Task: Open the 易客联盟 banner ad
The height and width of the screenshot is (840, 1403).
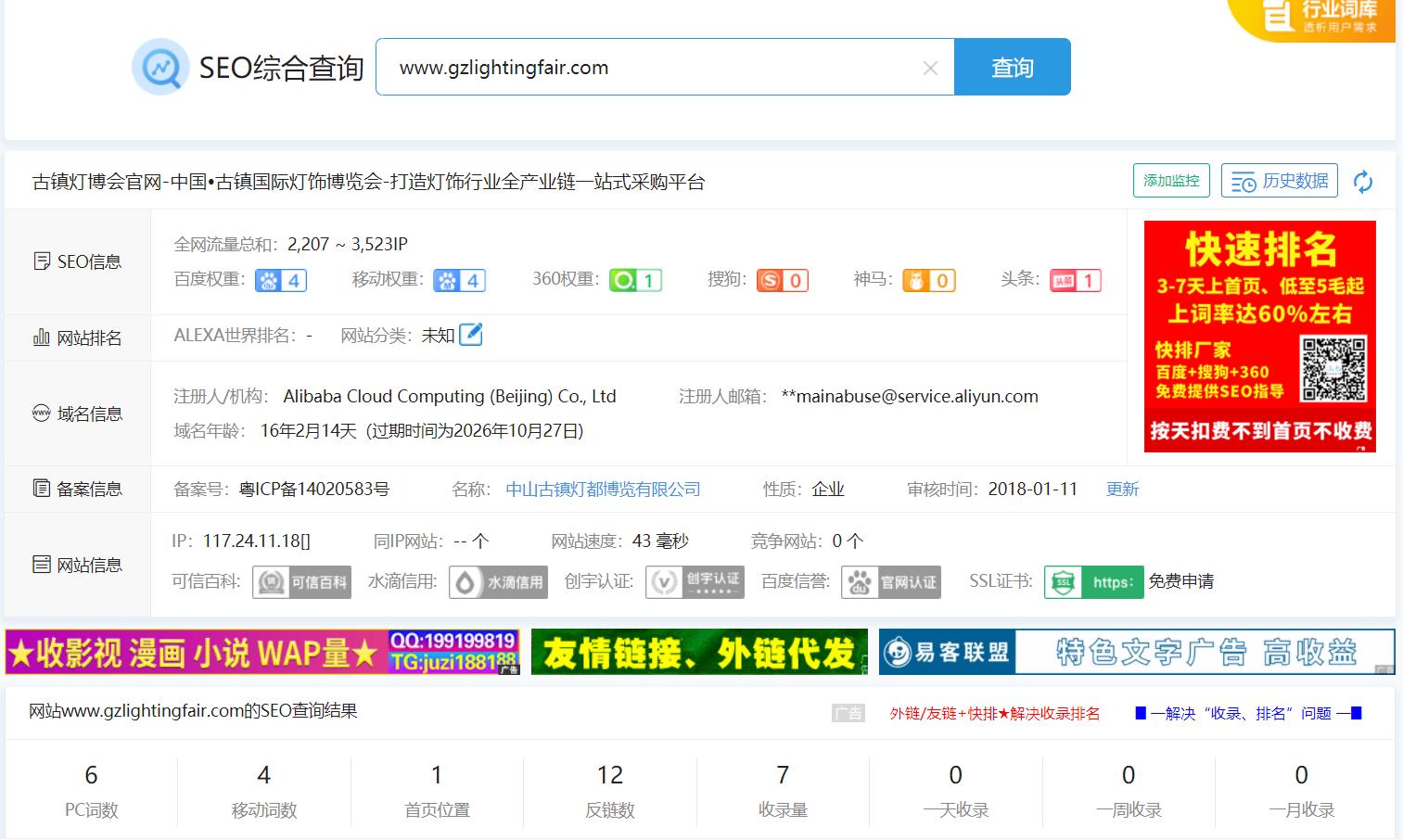Action: point(1137,652)
